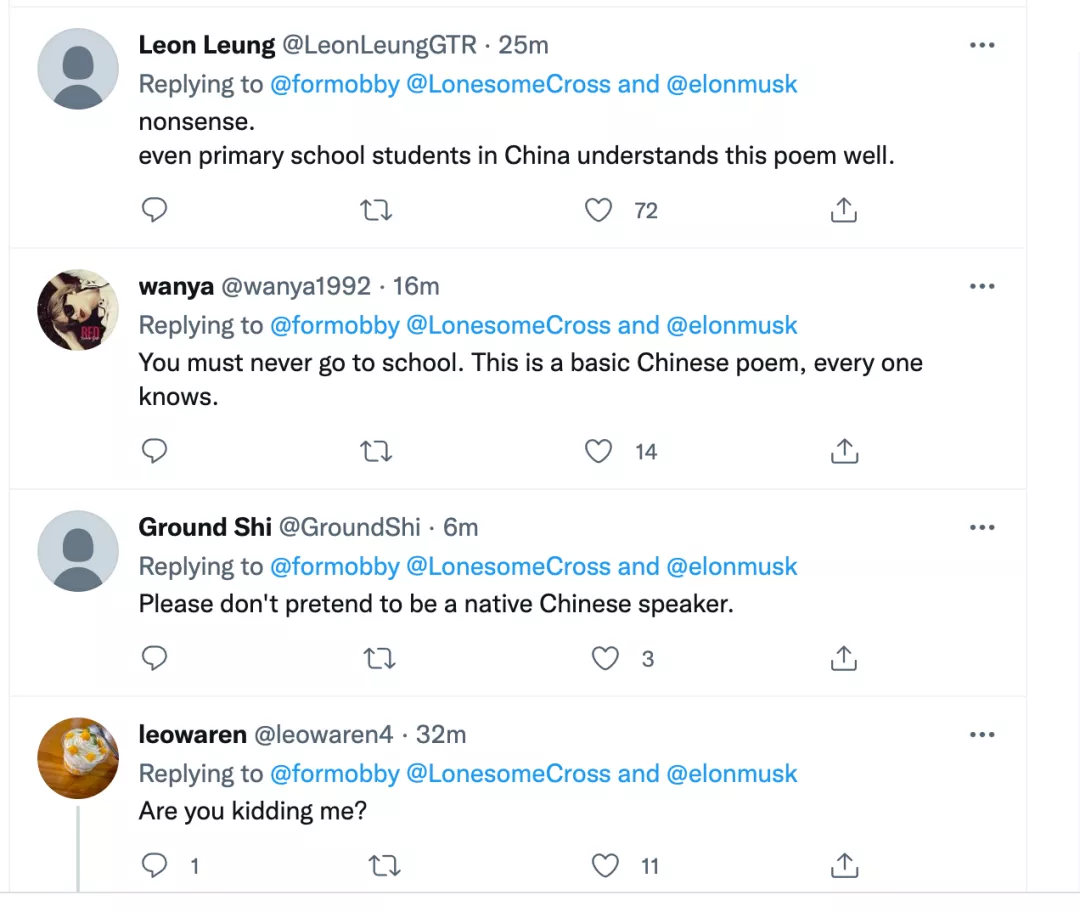
Task: Open more options on wanya's tweet
Action: pos(982,286)
